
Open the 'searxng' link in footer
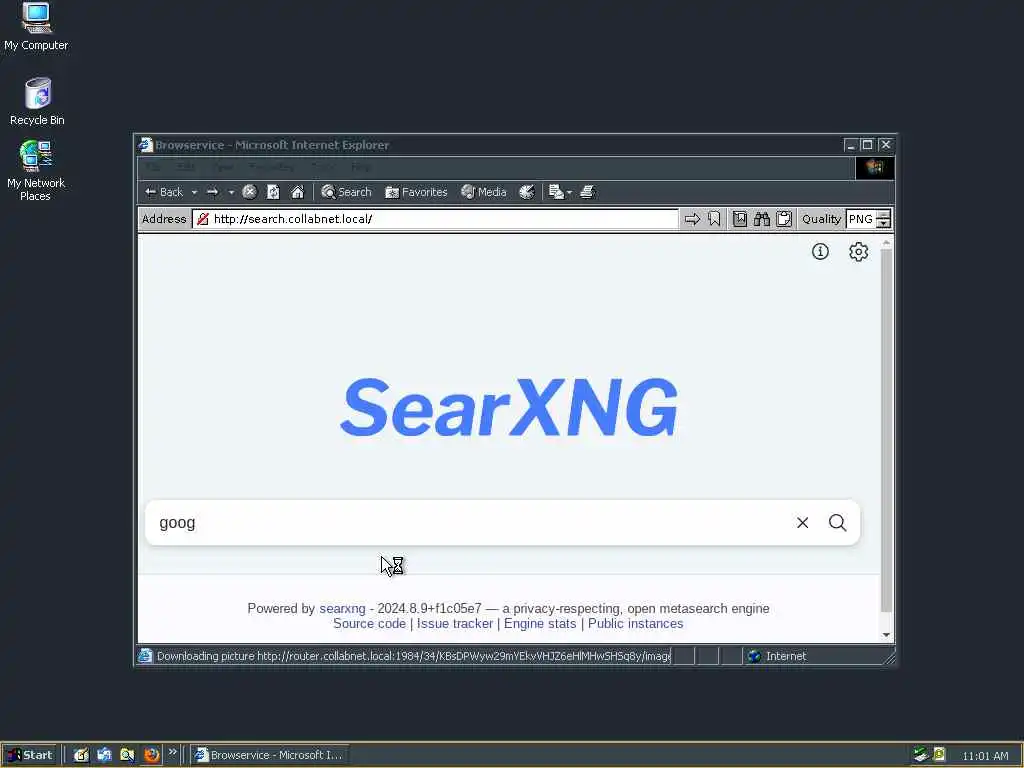click(x=342, y=609)
